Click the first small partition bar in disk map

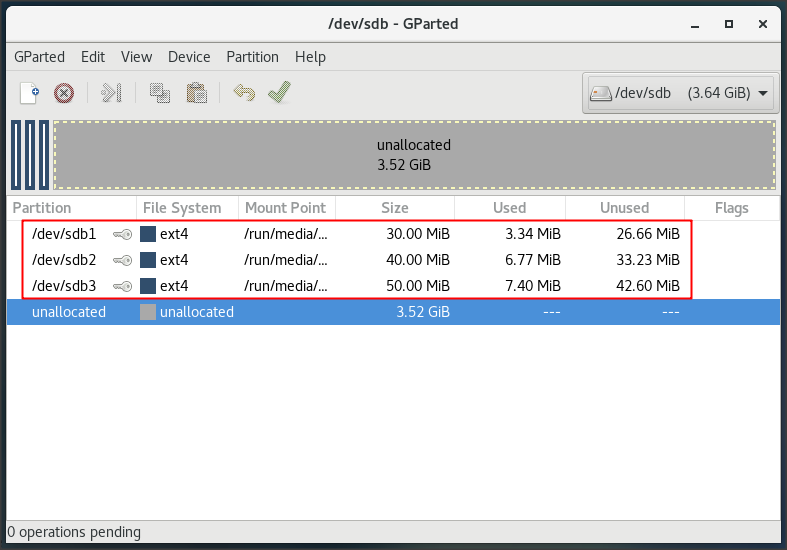pyautogui.click(x=16, y=155)
